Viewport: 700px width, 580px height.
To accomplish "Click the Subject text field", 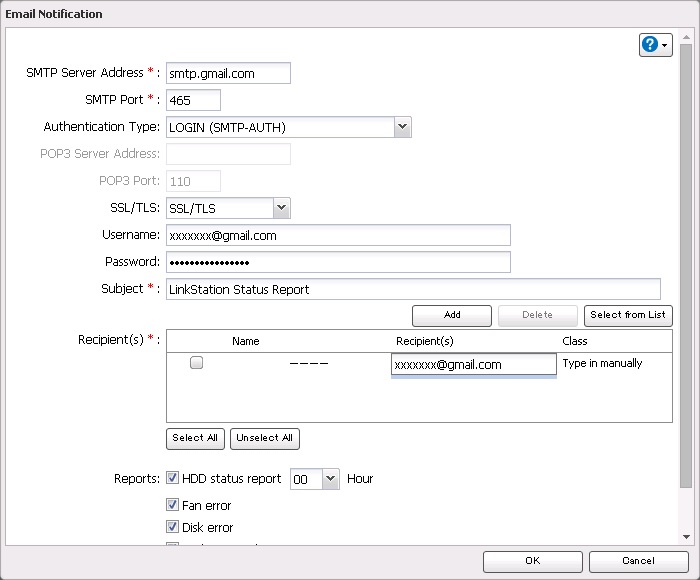I will pos(413,289).
